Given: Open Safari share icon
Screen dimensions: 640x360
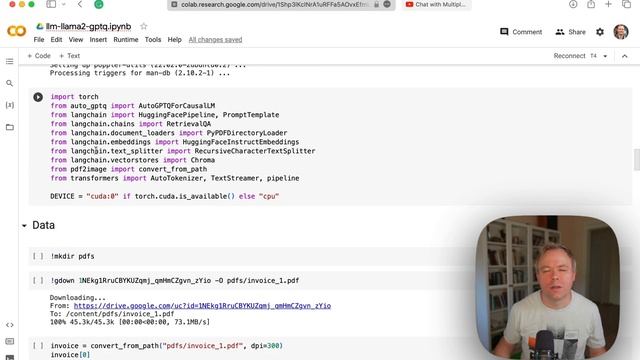Looking at the screenshot, I should [591, 4].
